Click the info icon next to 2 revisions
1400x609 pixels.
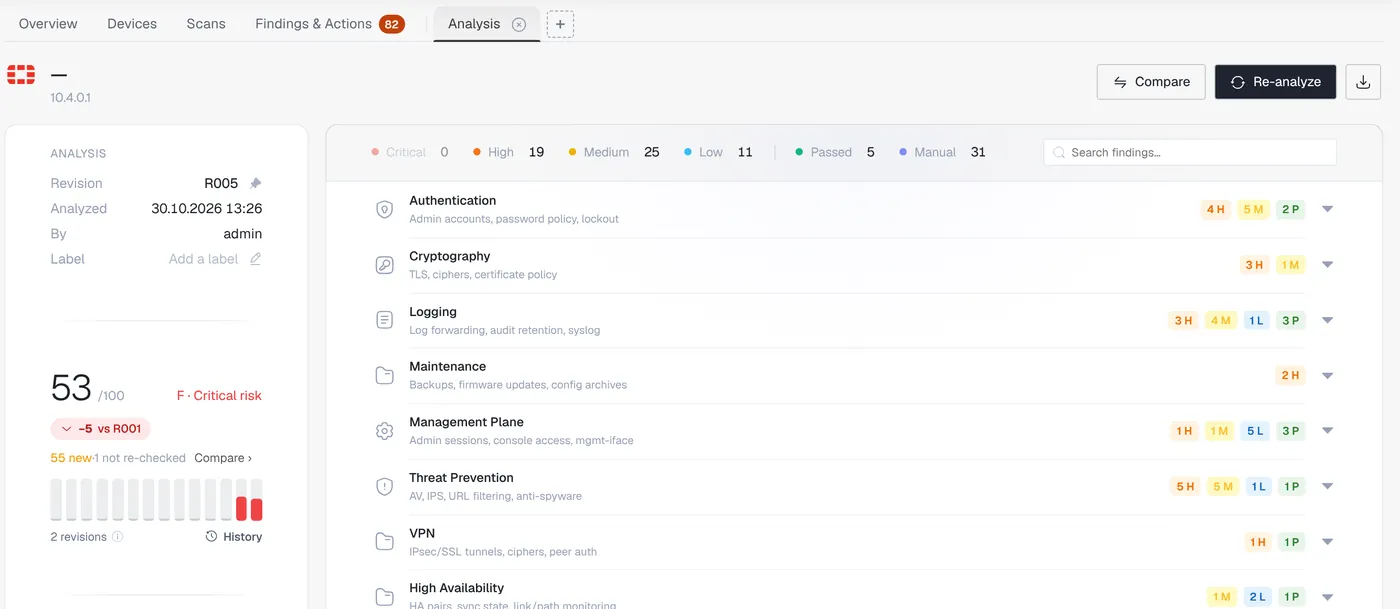(x=117, y=537)
